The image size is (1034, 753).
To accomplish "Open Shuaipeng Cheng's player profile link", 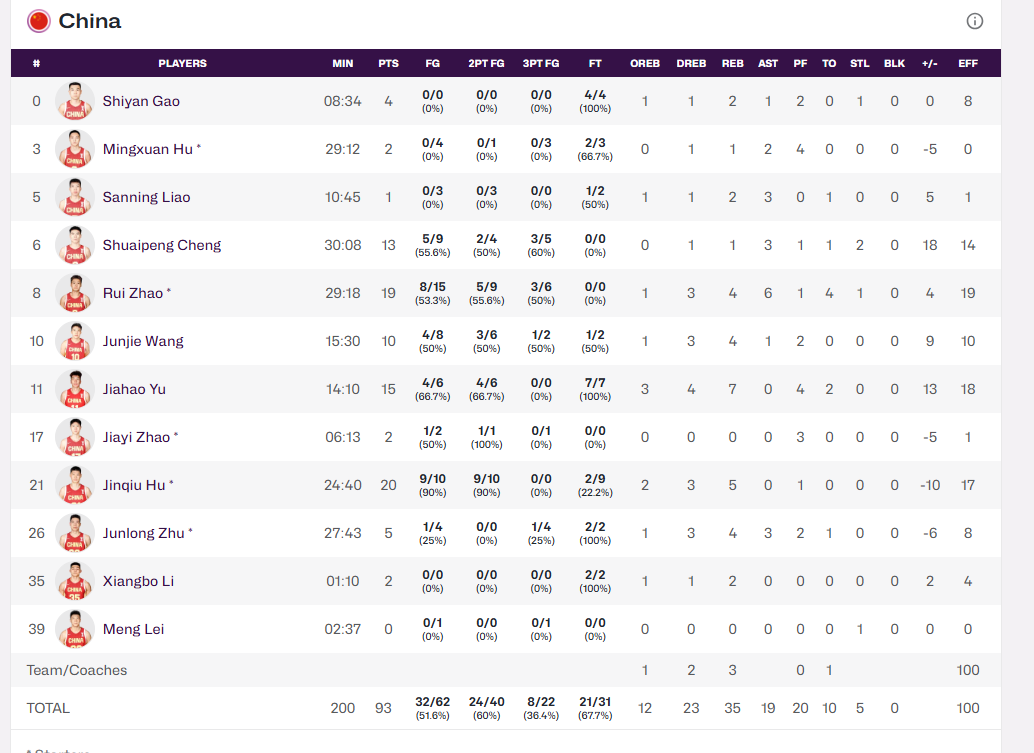I will [161, 245].
